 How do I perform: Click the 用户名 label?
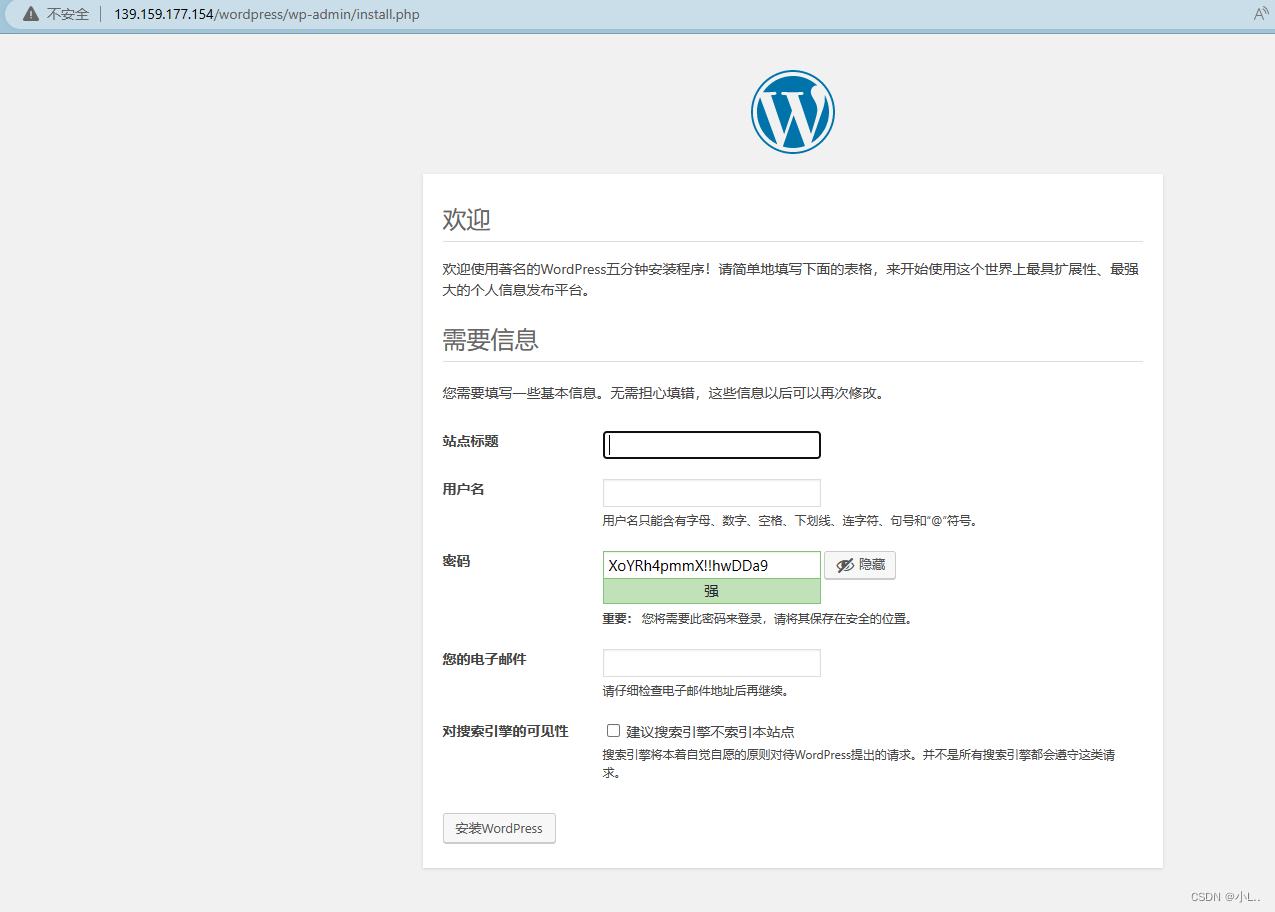click(464, 489)
